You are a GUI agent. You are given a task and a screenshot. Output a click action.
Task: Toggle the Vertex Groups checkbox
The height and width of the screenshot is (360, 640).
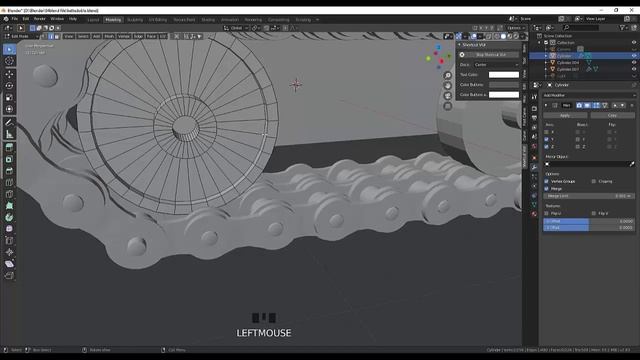pos(547,181)
